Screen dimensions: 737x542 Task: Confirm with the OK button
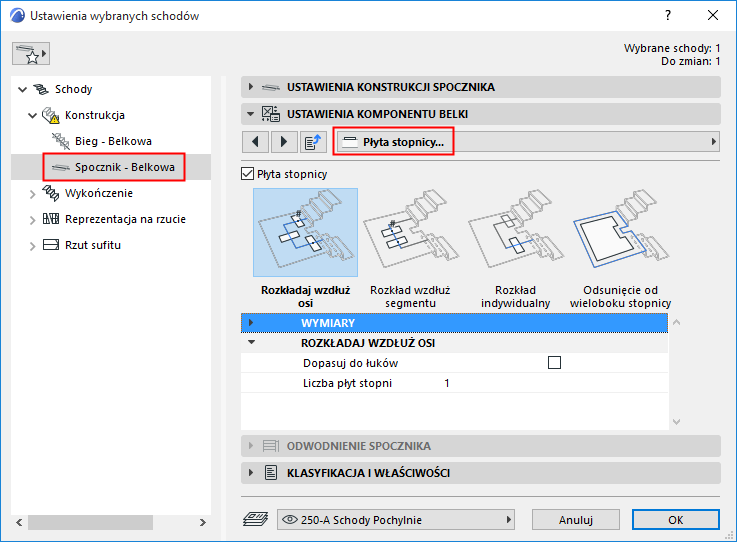675,519
